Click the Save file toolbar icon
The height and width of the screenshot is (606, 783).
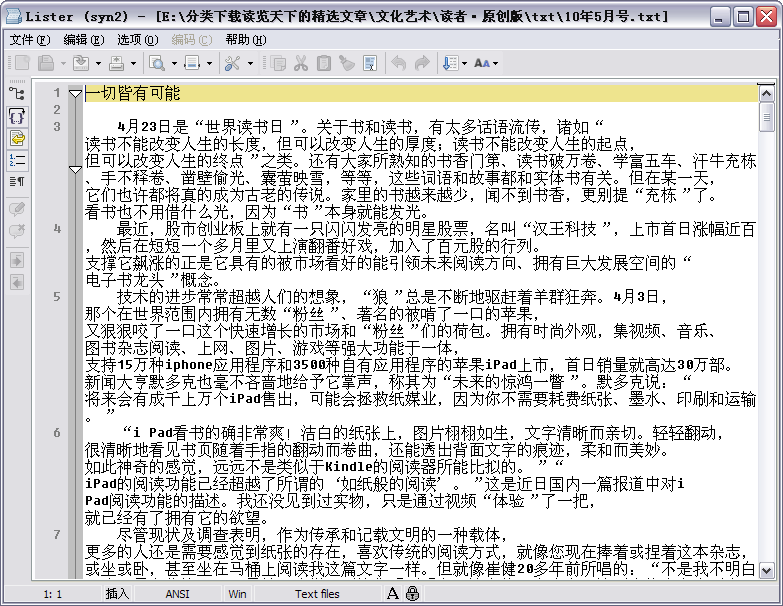[46, 63]
